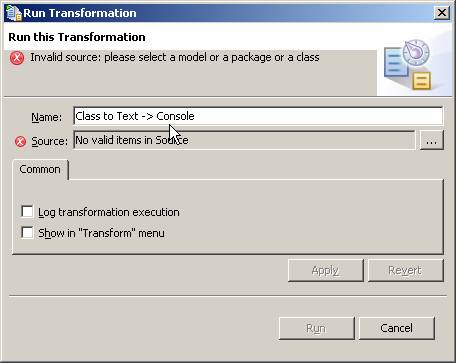
Task: Cancel the transformation dialog
Action: pyautogui.click(x=396, y=328)
